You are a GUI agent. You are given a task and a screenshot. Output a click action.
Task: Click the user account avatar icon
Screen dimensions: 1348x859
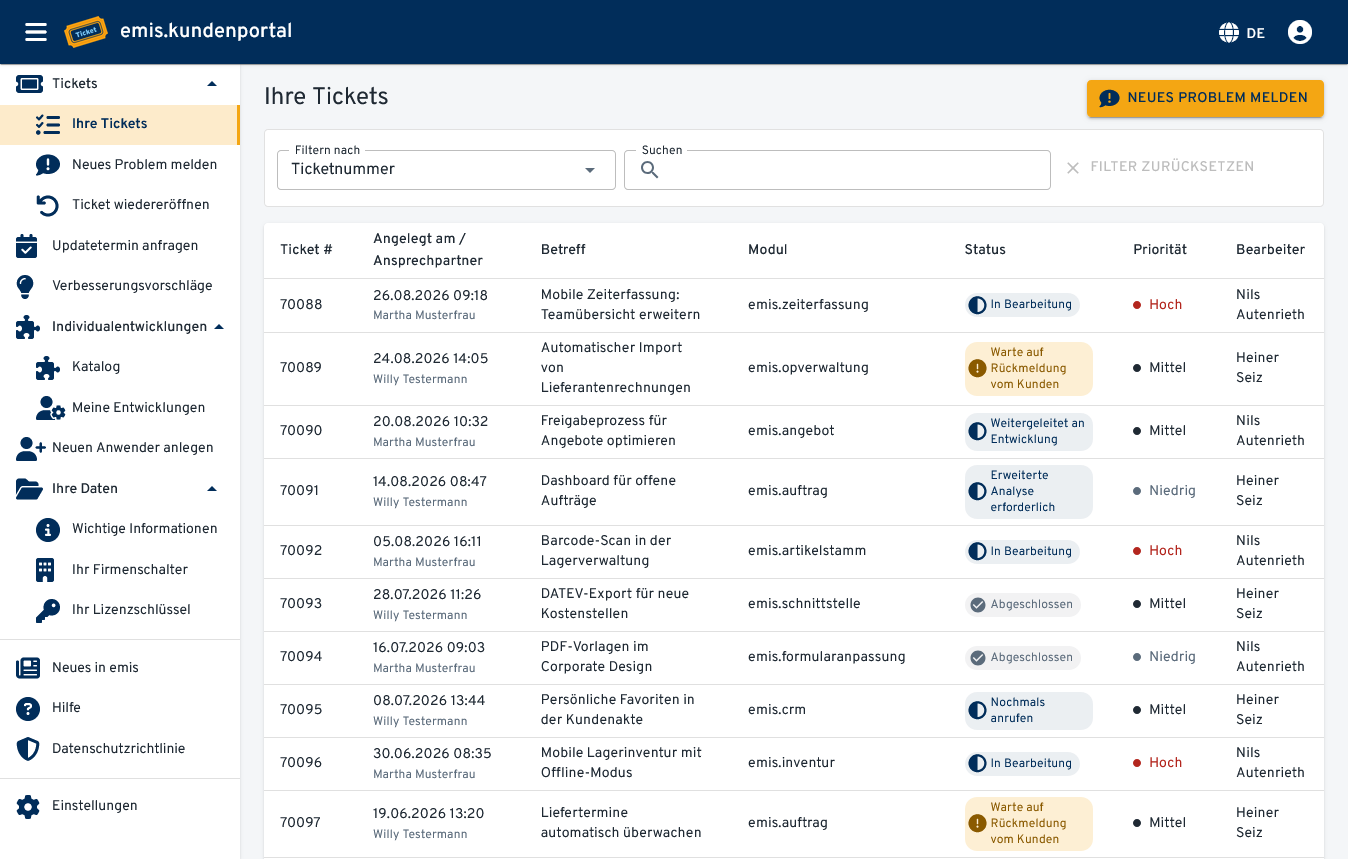pos(1299,32)
